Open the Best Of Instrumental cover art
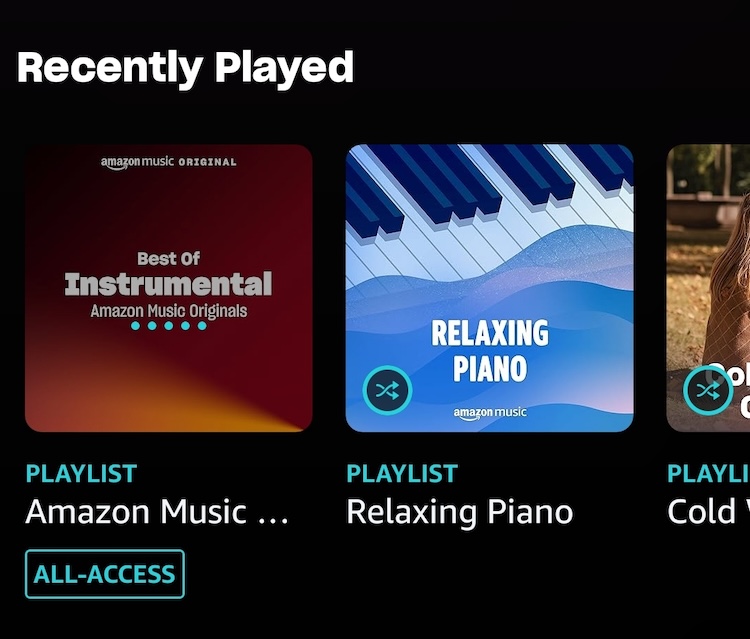750x639 pixels. pyautogui.click(x=169, y=288)
